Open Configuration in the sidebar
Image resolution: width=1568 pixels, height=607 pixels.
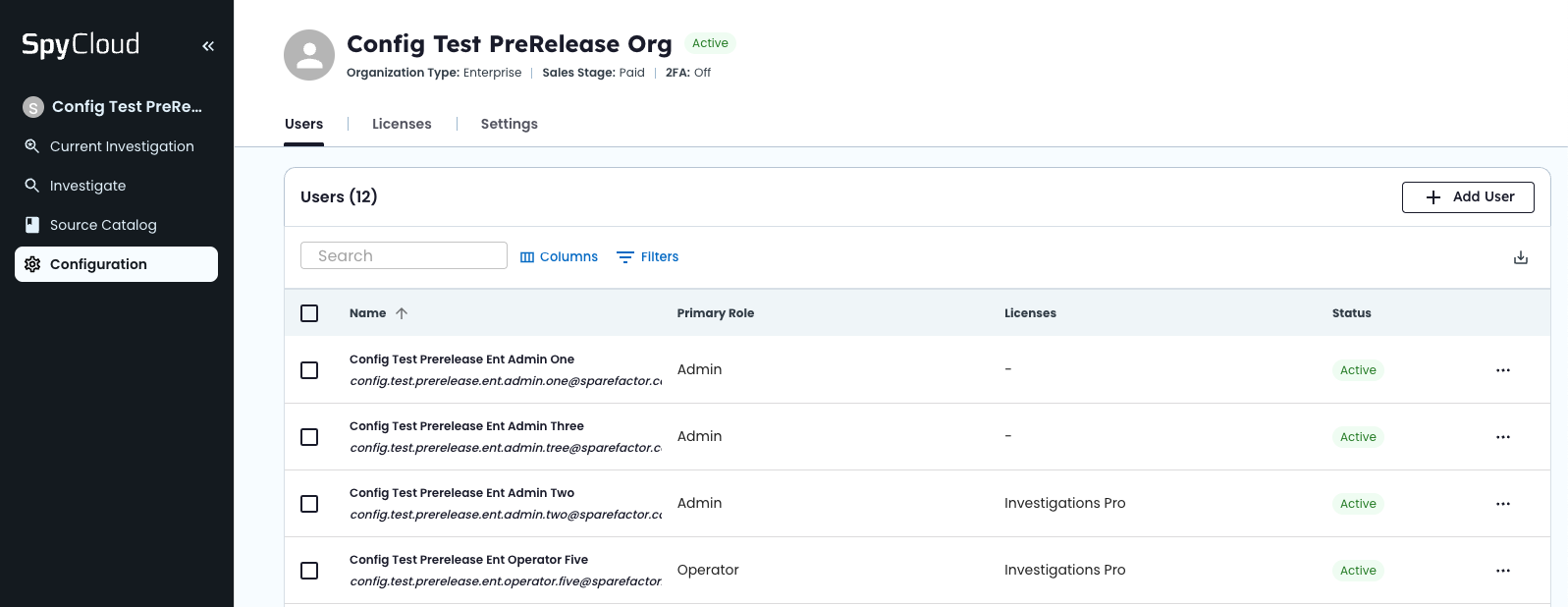[116, 264]
